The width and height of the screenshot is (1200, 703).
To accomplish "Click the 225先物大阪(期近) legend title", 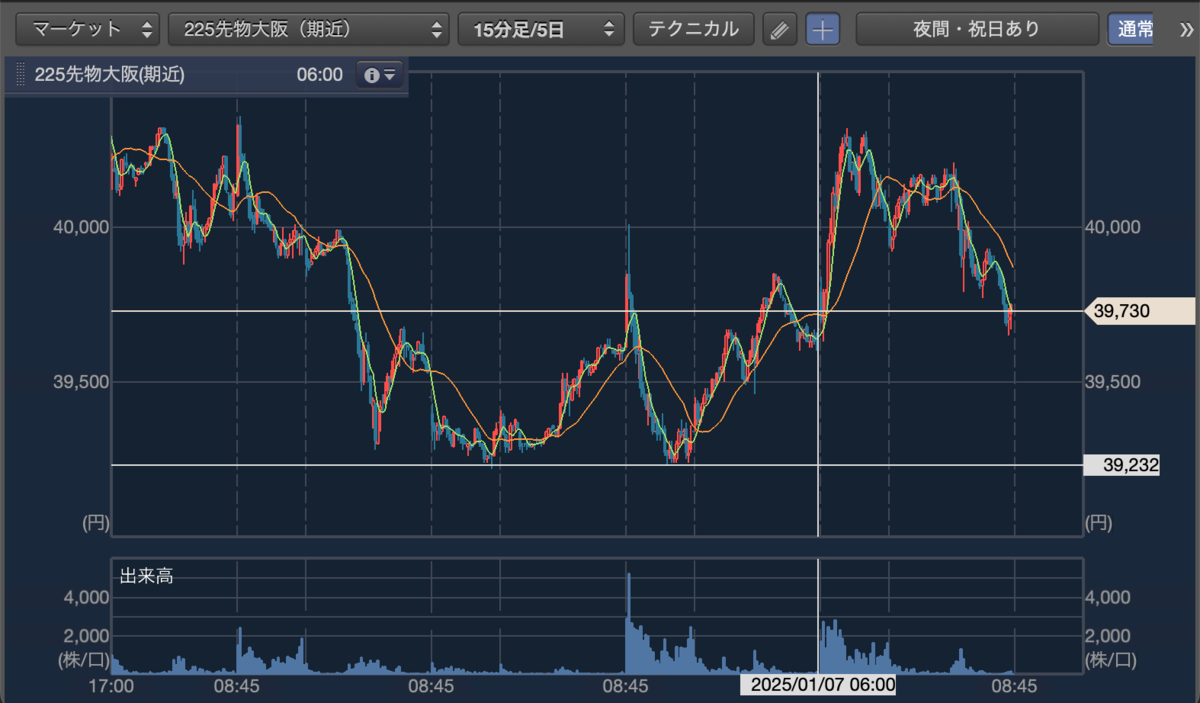I will pyautogui.click(x=109, y=75).
